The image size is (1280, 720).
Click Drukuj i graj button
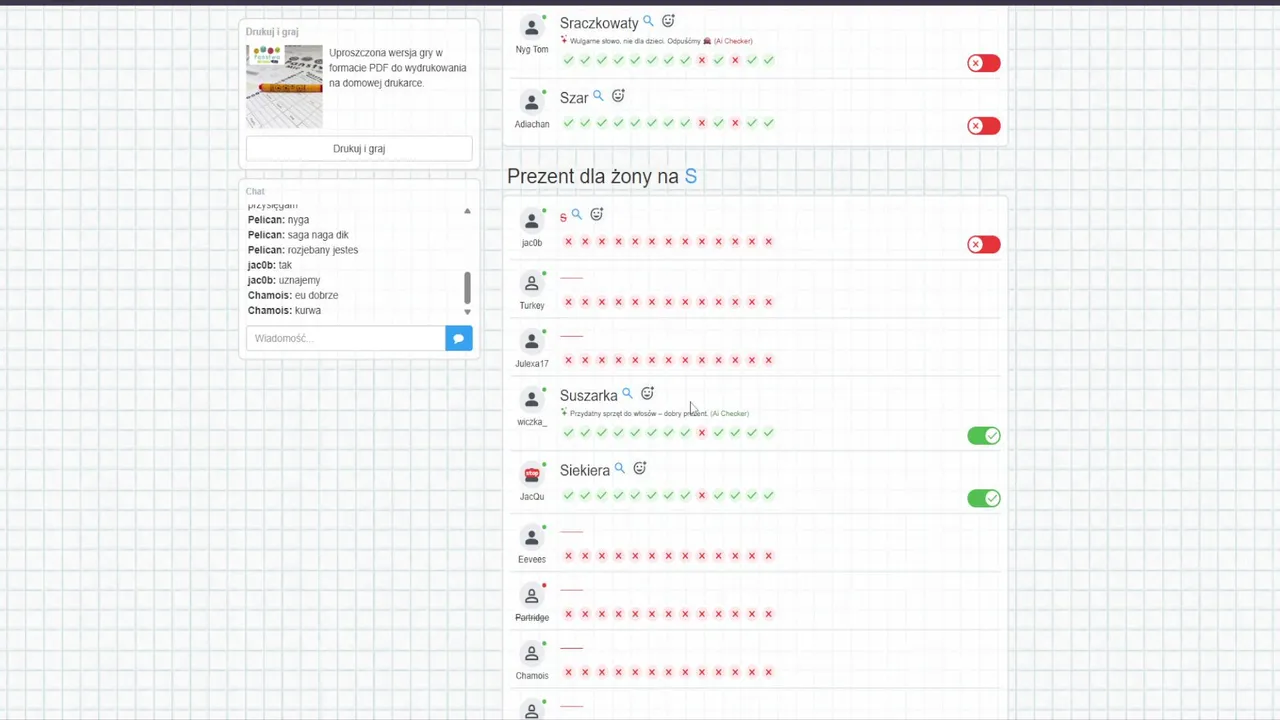[359, 149]
